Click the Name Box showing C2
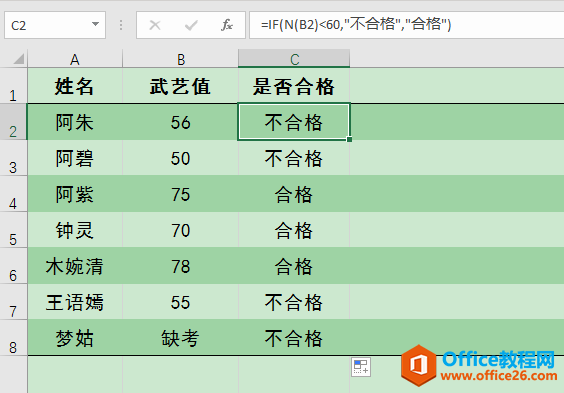This screenshot has height=393, width=564. (x=55, y=25)
